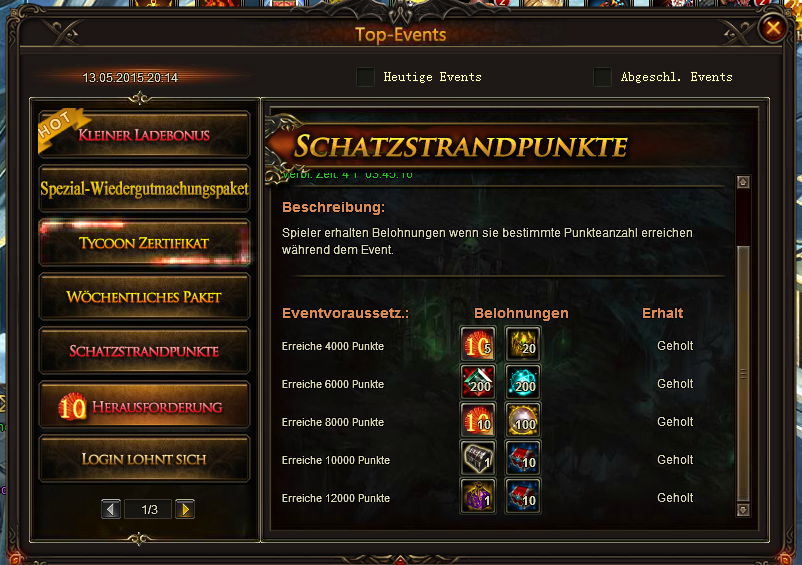802x565 pixels.
Task: Select the red gem reward with 200
Action: (x=478, y=382)
